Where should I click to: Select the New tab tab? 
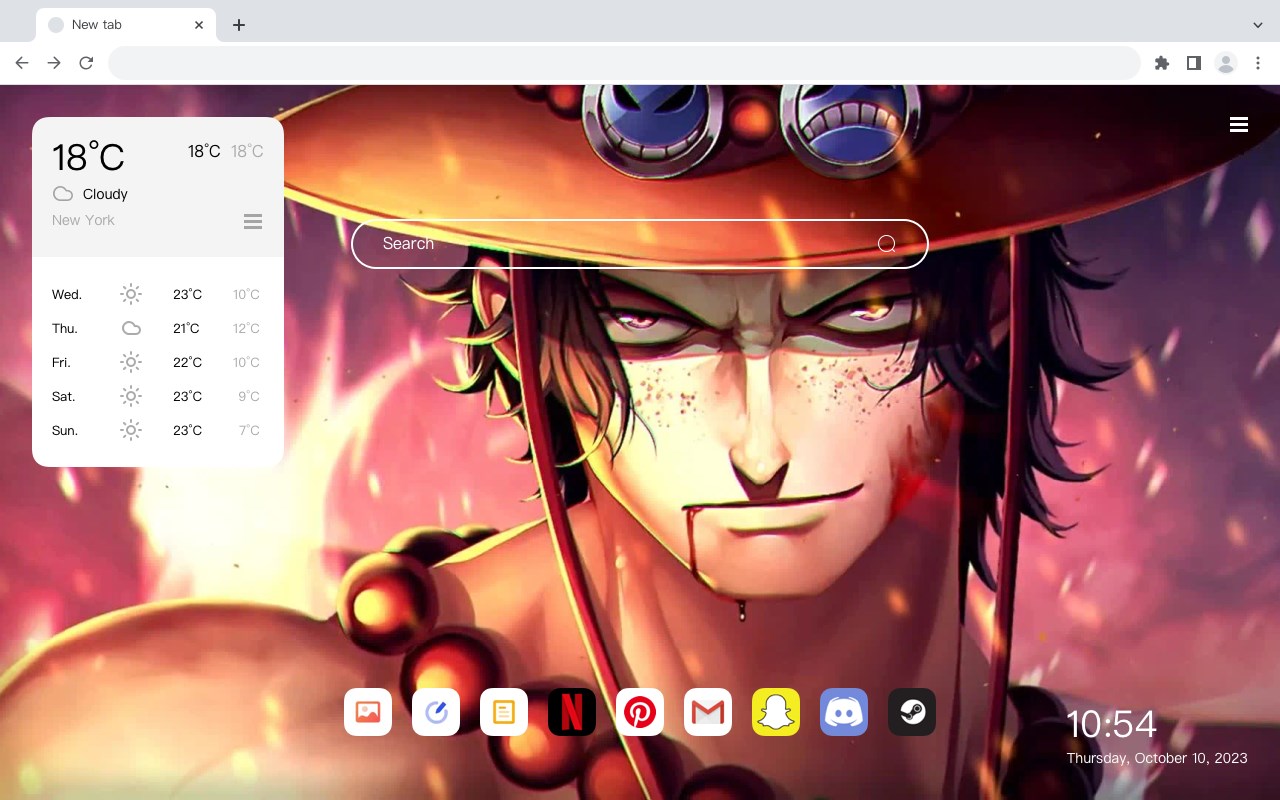tap(126, 25)
